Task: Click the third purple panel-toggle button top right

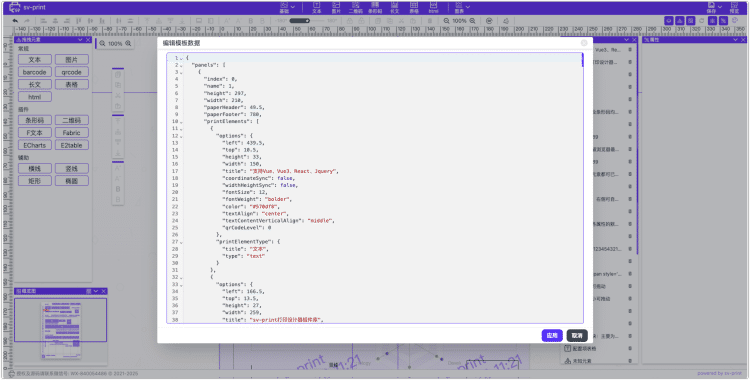Action: 691,21
